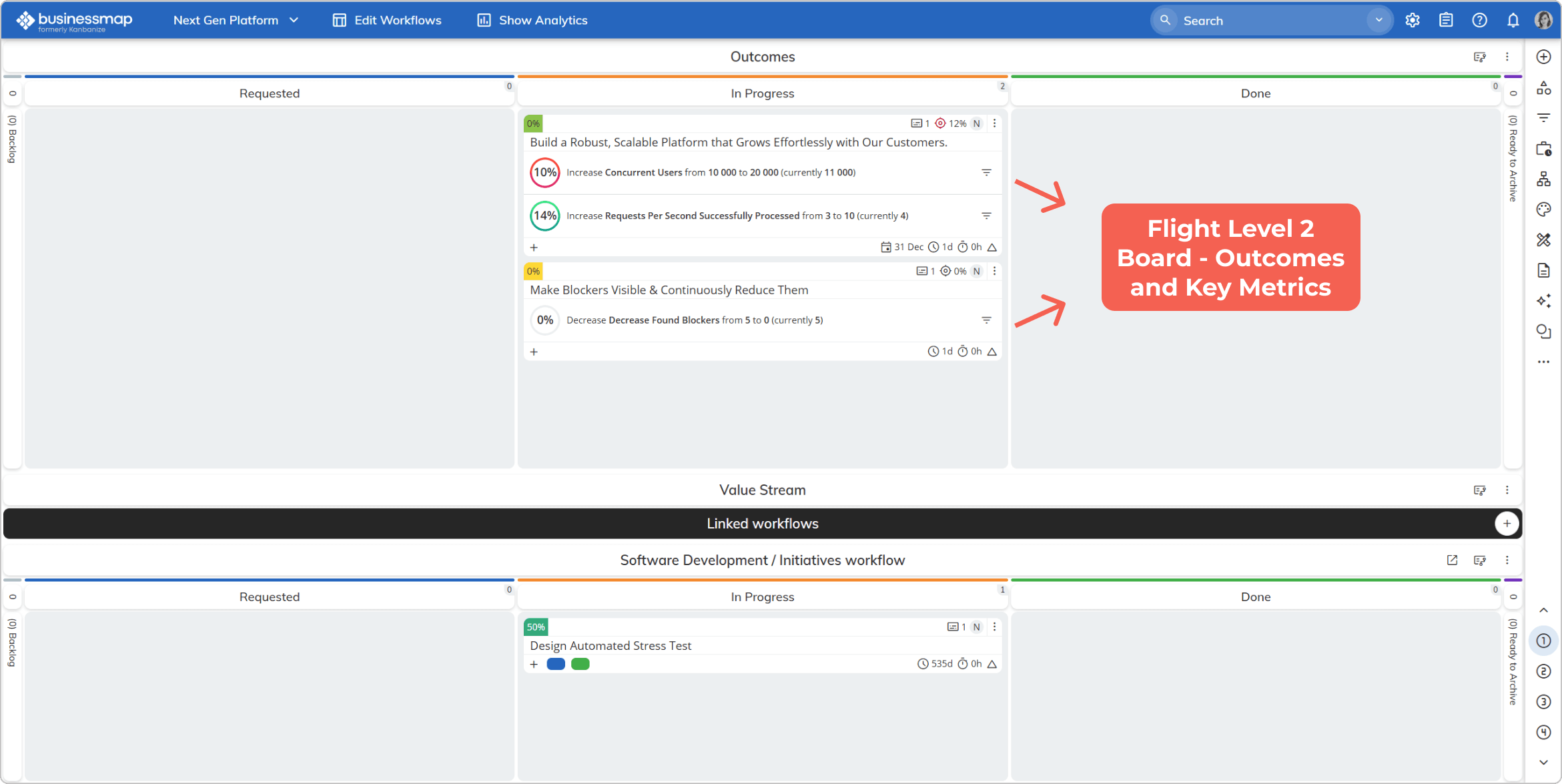1562x784 pixels.
Task: Open the hierarchy structure icon in sidebar
Action: [1543, 179]
